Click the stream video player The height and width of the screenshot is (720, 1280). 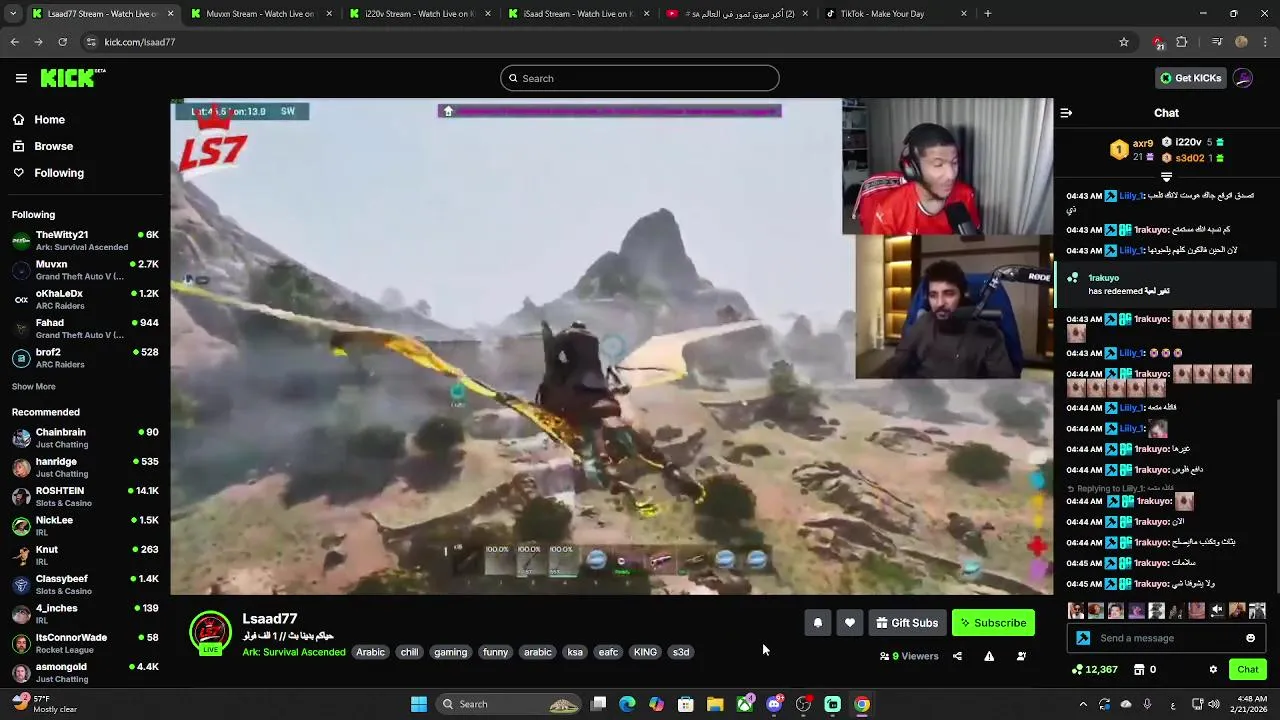coord(611,346)
